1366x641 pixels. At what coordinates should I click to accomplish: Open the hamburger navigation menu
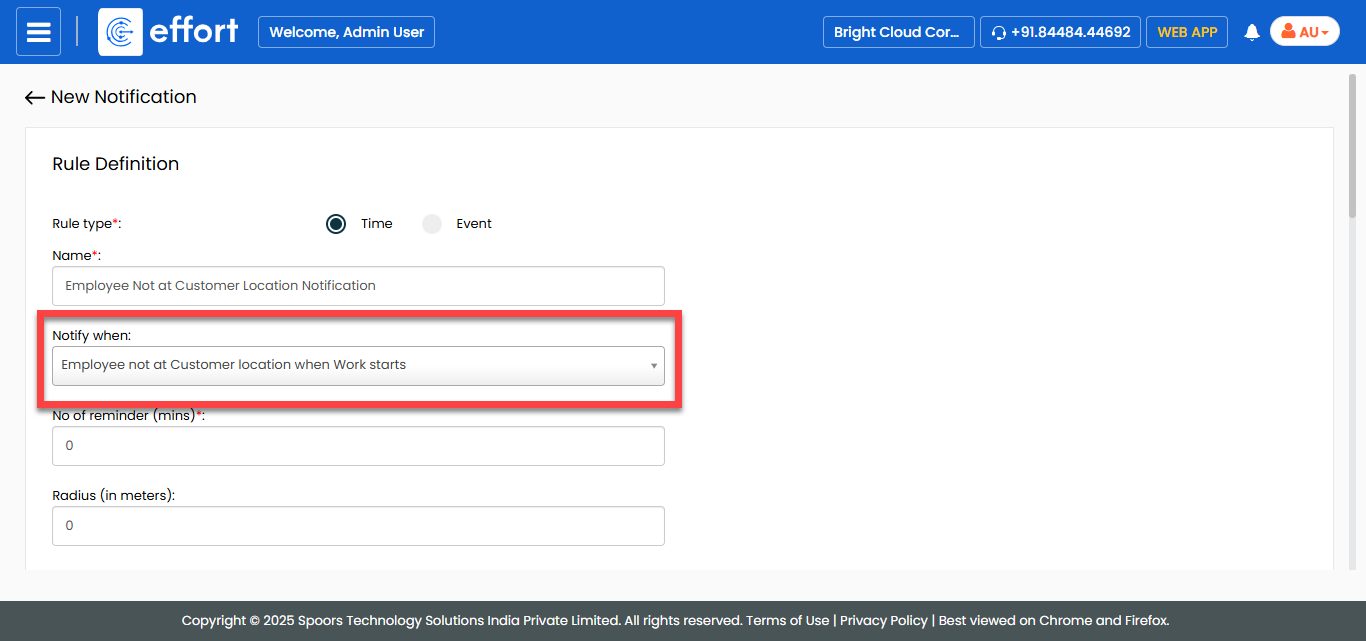[x=38, y=32]
